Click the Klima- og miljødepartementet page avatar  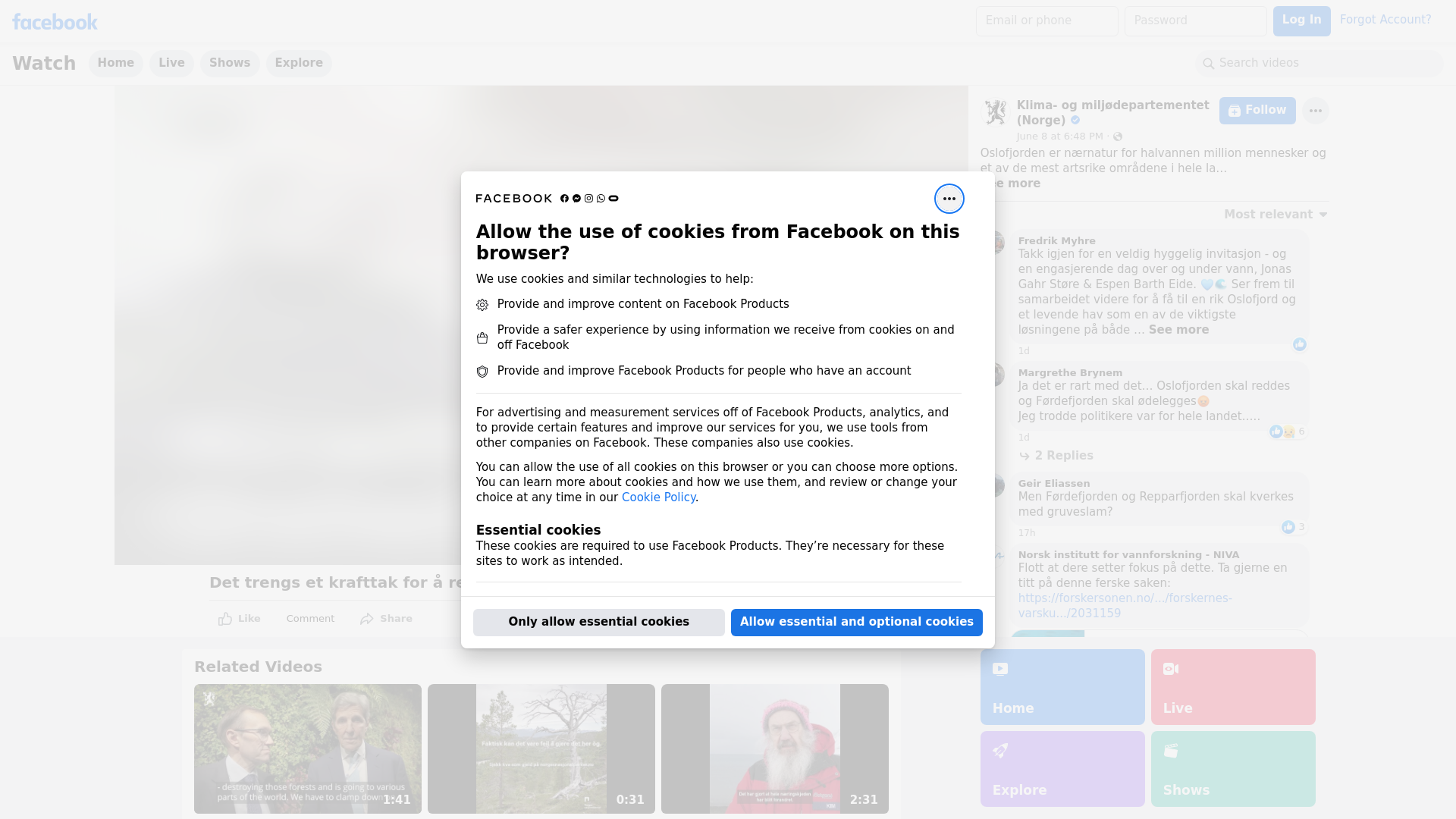point(994,112)
